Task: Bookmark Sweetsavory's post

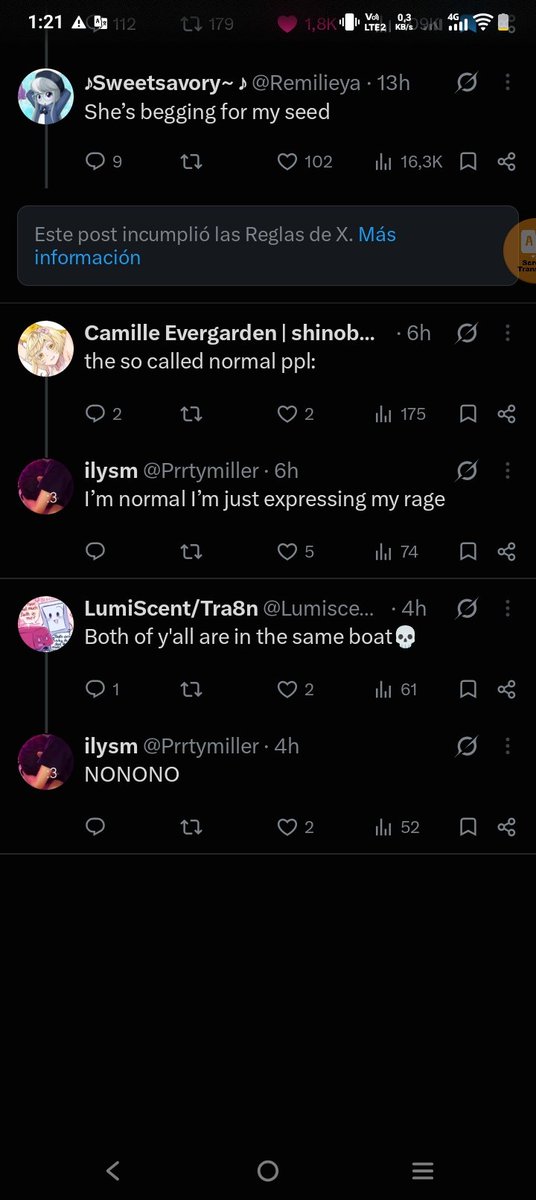Action: pyautogui.click(x=468, y=161)
